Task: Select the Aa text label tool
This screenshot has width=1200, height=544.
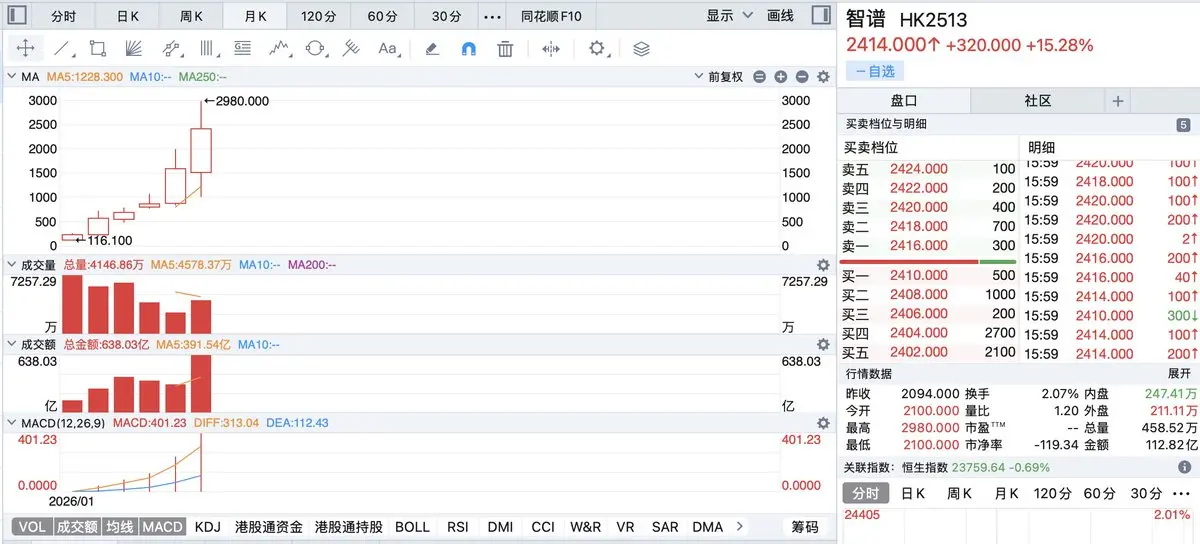Action: (x=388, y=48)
